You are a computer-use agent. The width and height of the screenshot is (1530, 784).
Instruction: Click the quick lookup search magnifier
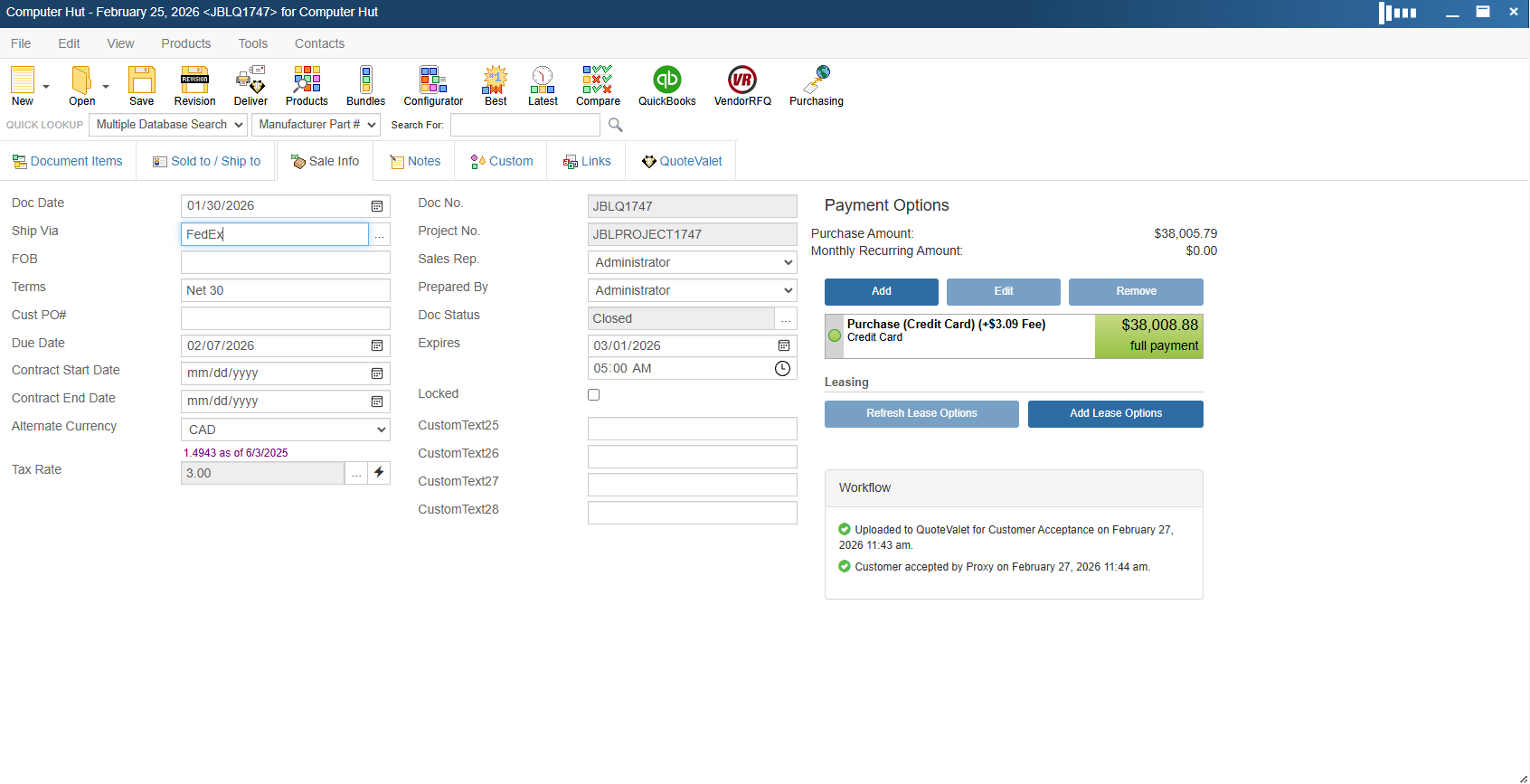[x=616, y=125]
